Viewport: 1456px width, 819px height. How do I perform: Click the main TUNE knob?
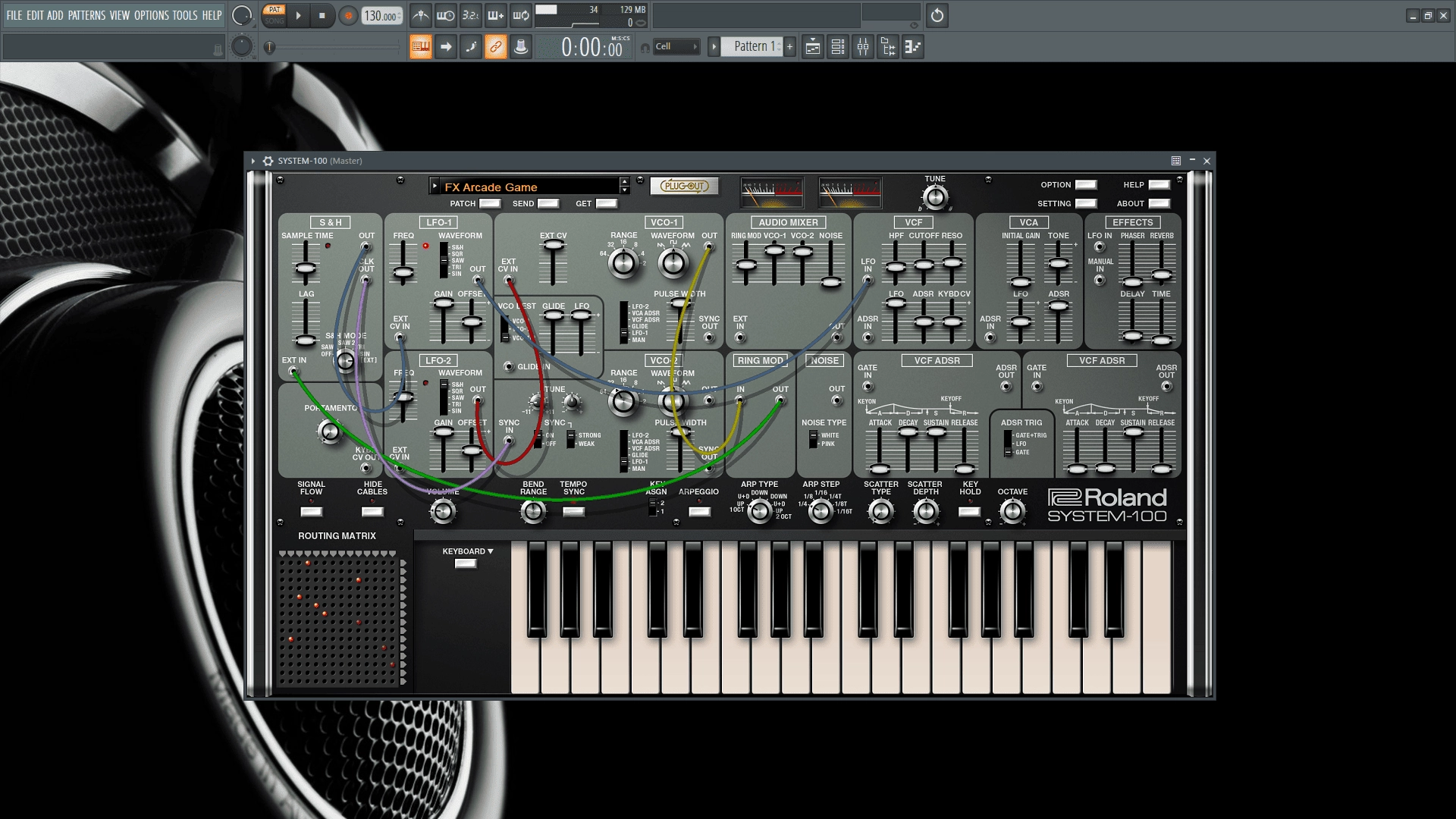(935, 198)
